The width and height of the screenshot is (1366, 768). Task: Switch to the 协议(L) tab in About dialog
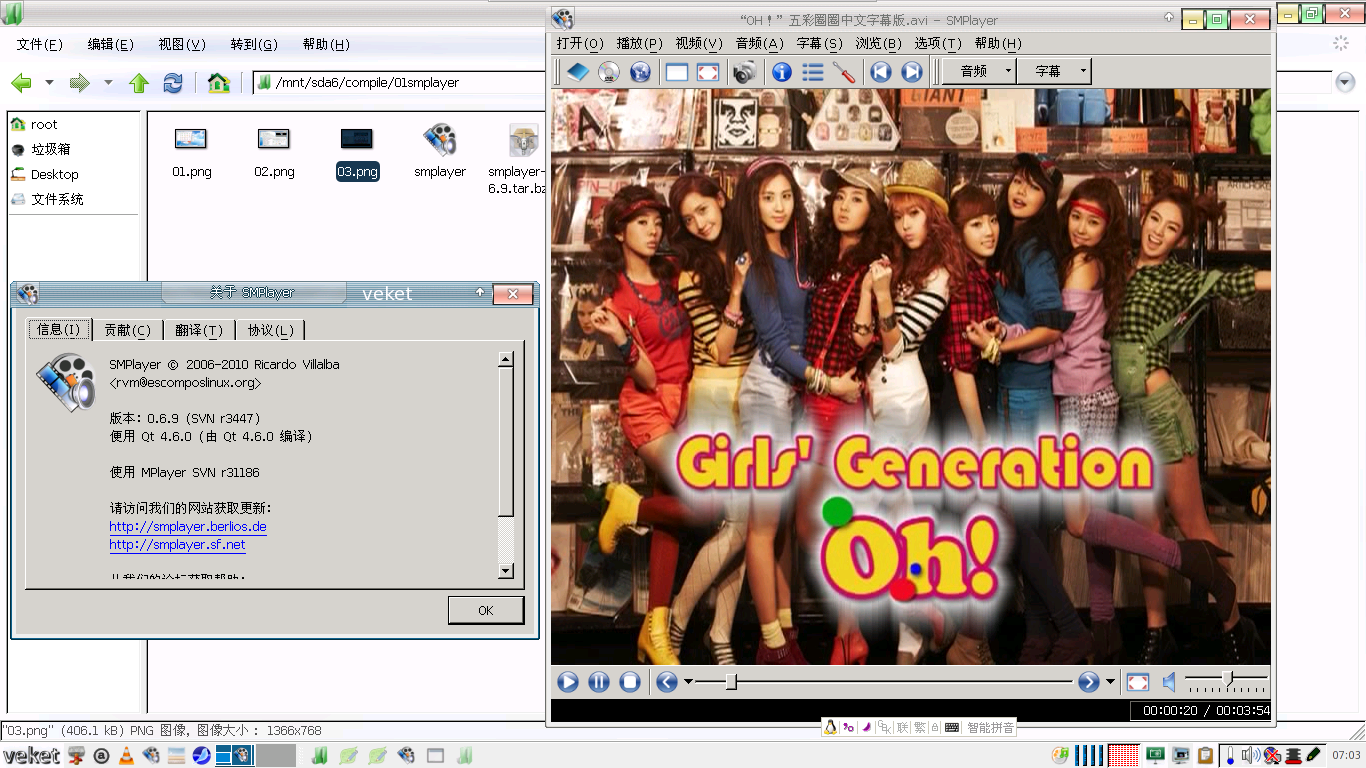click(x=270, y=330)
